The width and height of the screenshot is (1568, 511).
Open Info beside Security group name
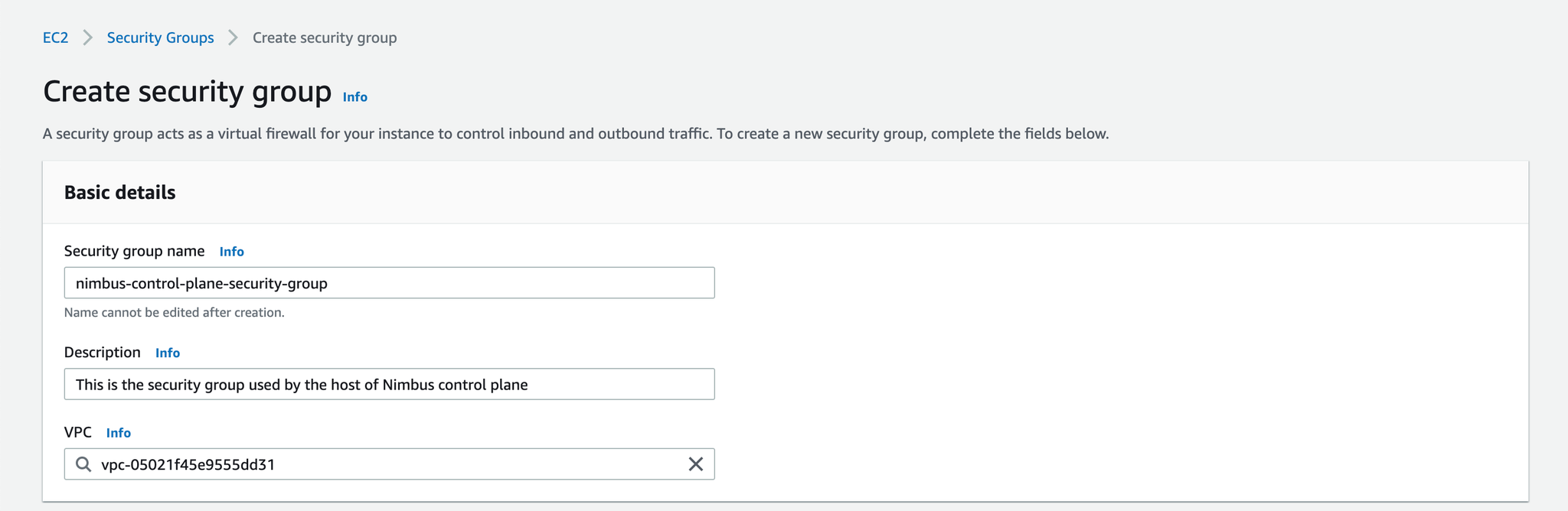[x=231, y=251]
